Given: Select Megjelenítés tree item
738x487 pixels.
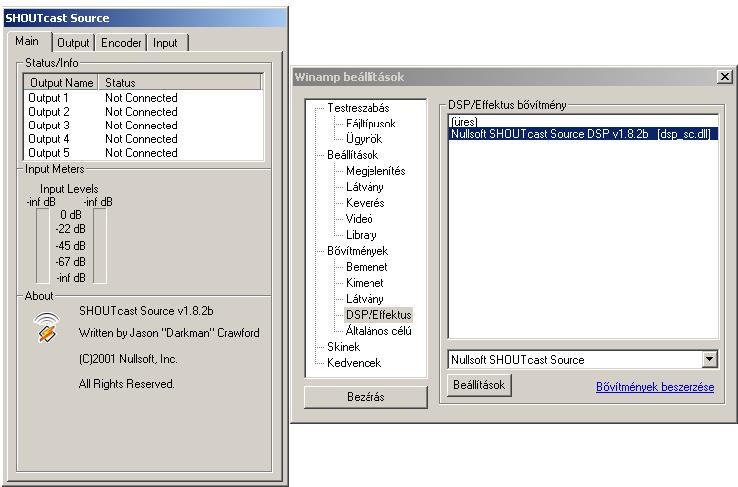Looking at the screenshot, I should point(376,171).
